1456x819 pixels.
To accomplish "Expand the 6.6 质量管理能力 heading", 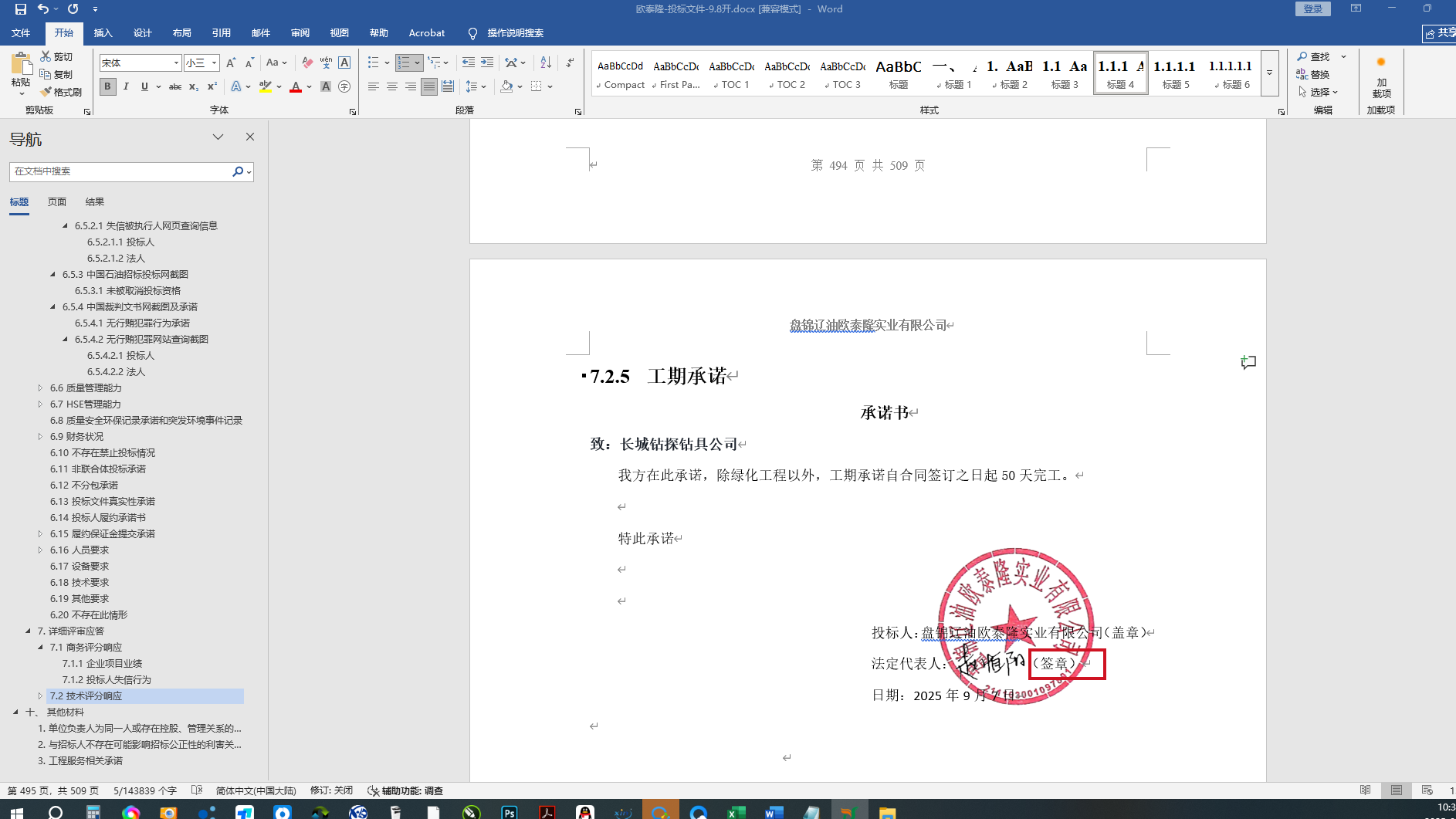I will [x=40, y=388].
